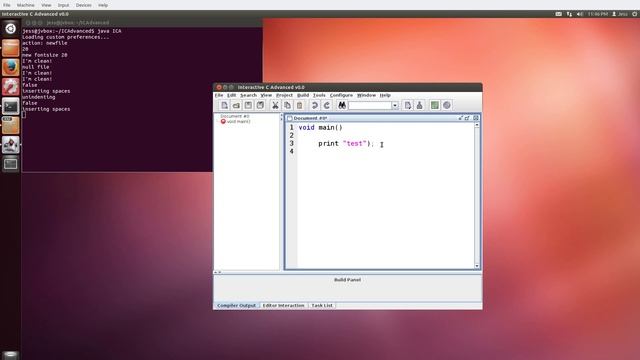
Task: Click the binoculars Find icon
Action: (342, 105)
